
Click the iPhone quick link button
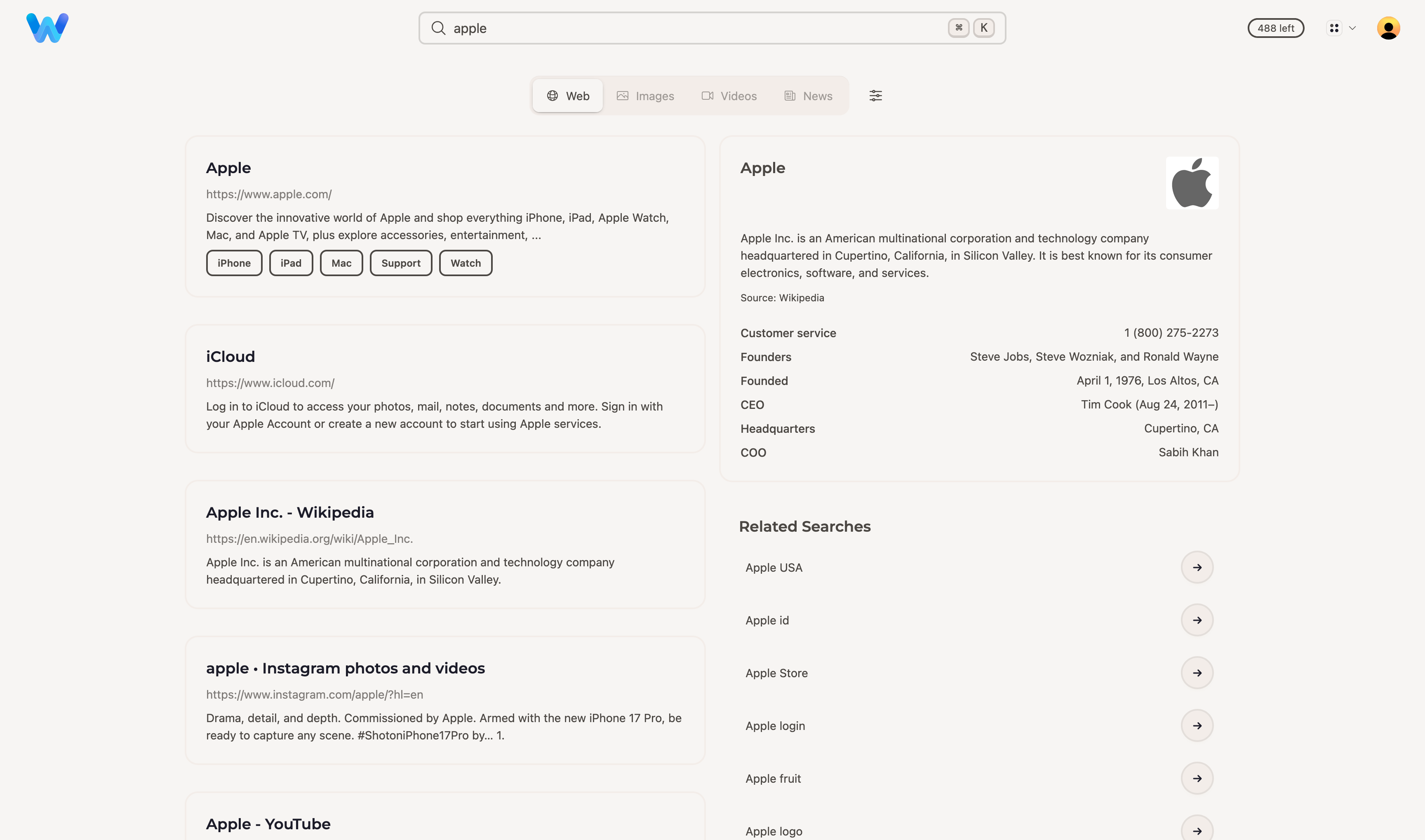point(234,263)
